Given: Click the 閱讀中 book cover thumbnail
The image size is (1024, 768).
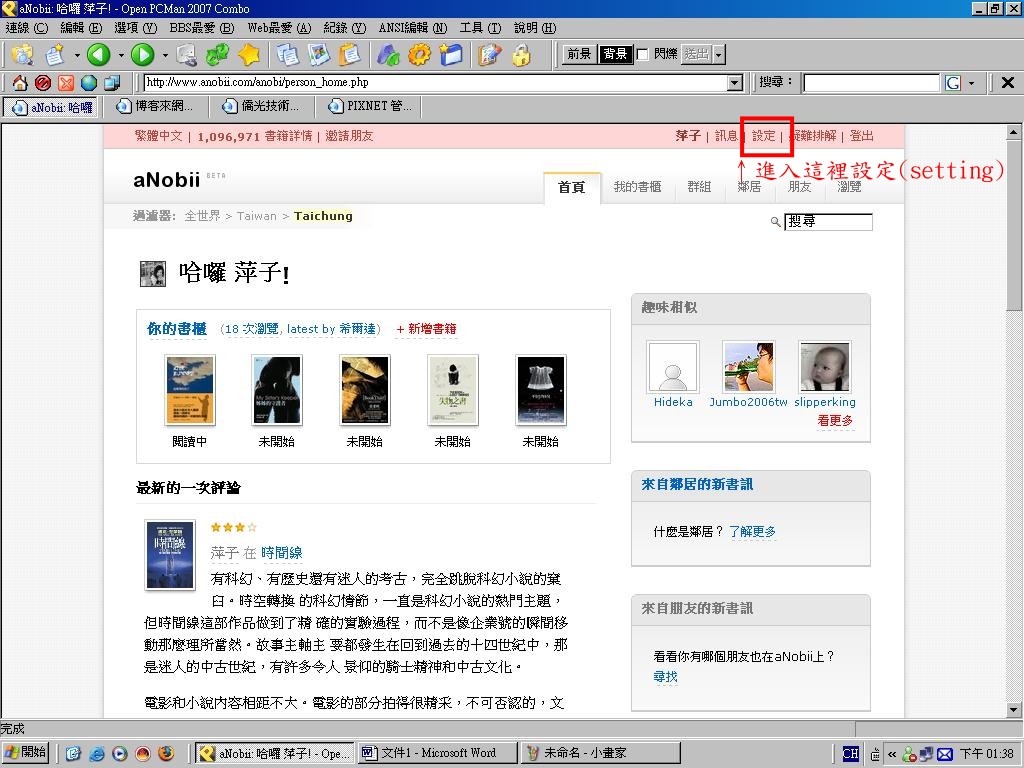Looking at the screenshot, I should 190,390.
